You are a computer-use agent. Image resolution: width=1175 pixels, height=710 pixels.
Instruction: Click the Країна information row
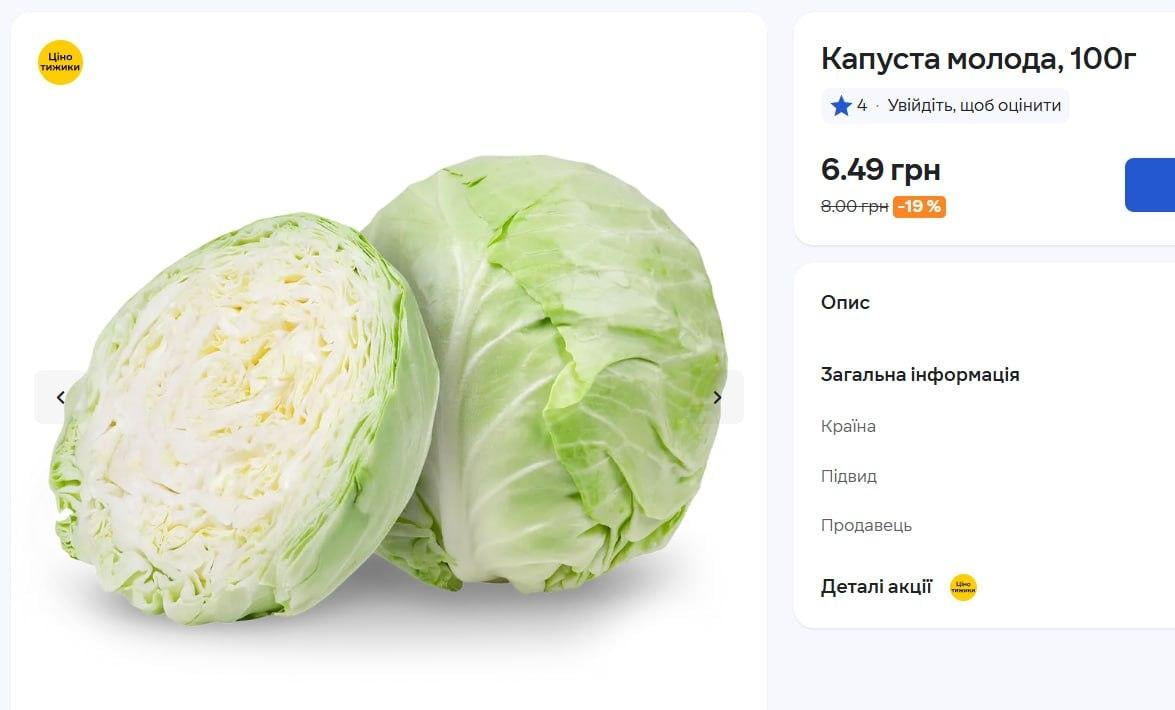tap(848, 426)
